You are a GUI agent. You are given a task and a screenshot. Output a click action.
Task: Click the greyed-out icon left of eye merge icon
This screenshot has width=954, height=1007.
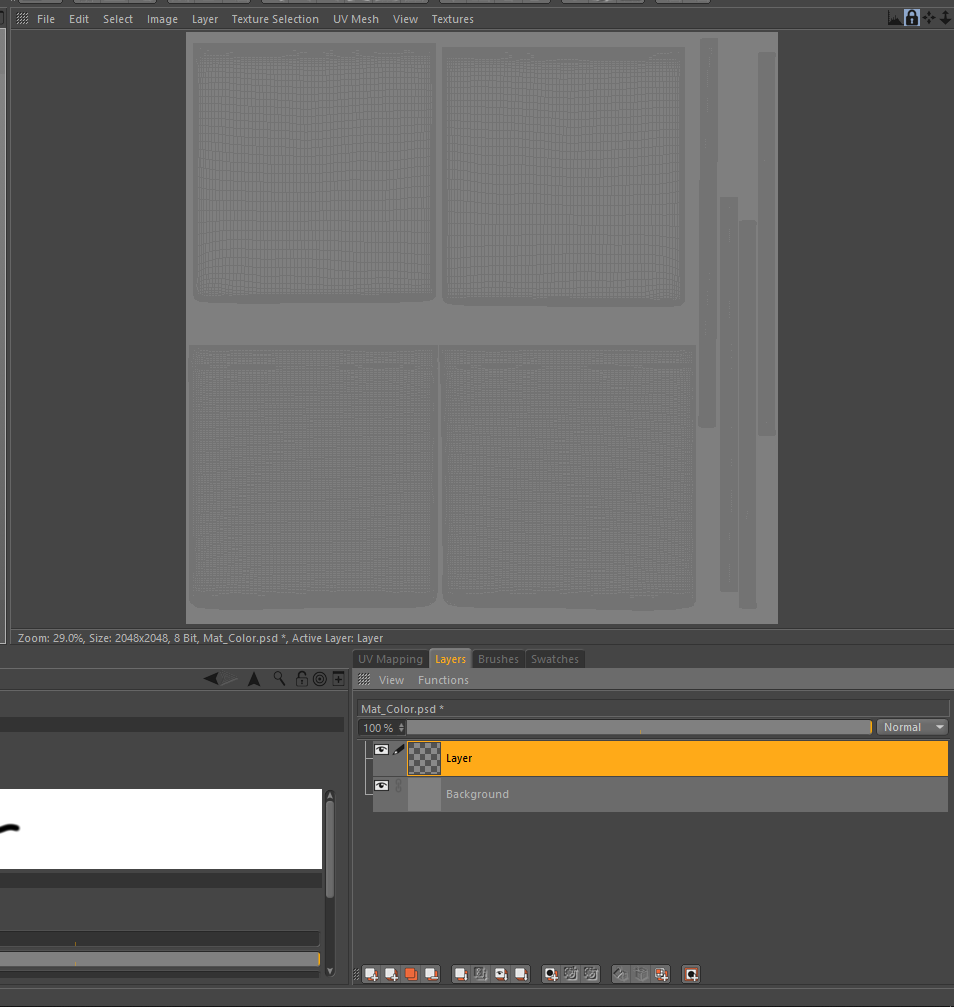(481, 974)
